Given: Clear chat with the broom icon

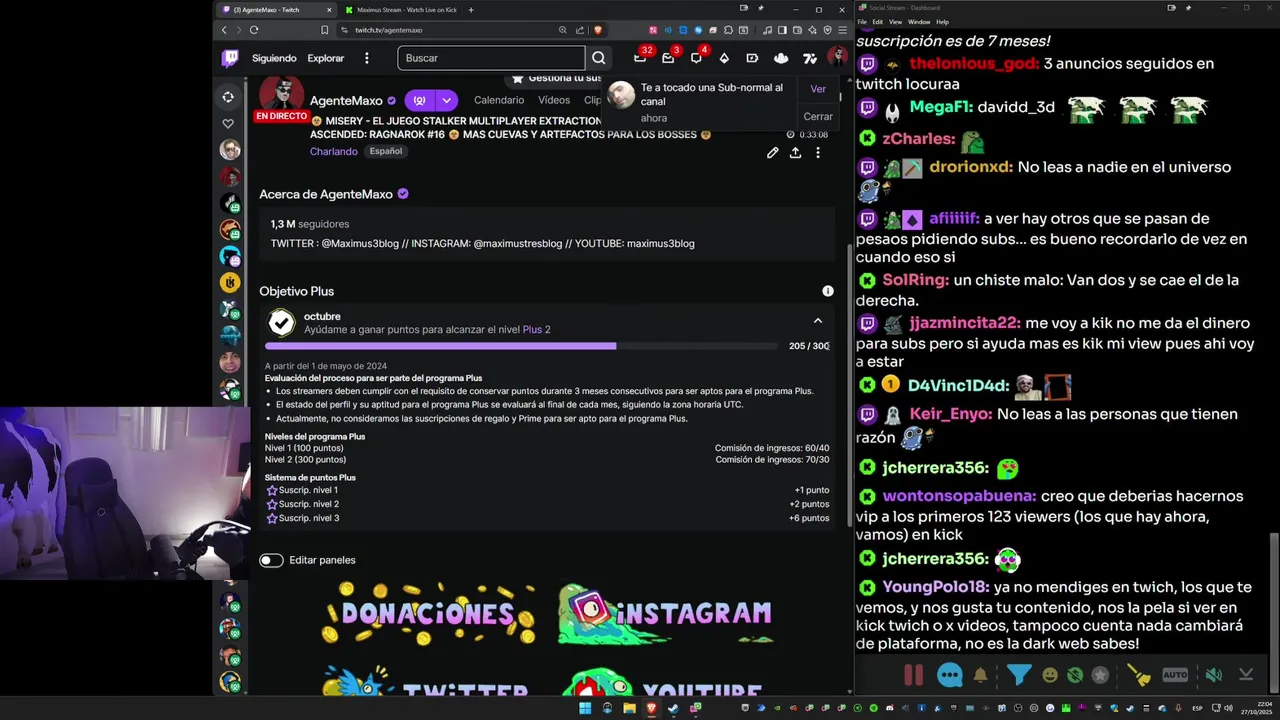Looking at the screenshot, I should click(1138, 675).
